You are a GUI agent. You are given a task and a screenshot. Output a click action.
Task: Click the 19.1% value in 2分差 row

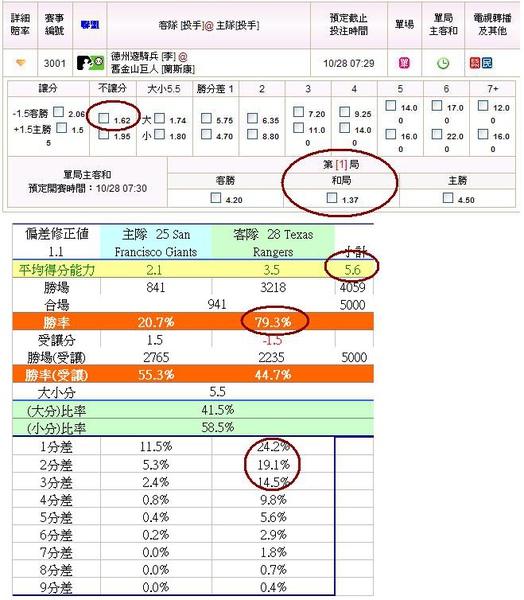click(x=273, y=465)
